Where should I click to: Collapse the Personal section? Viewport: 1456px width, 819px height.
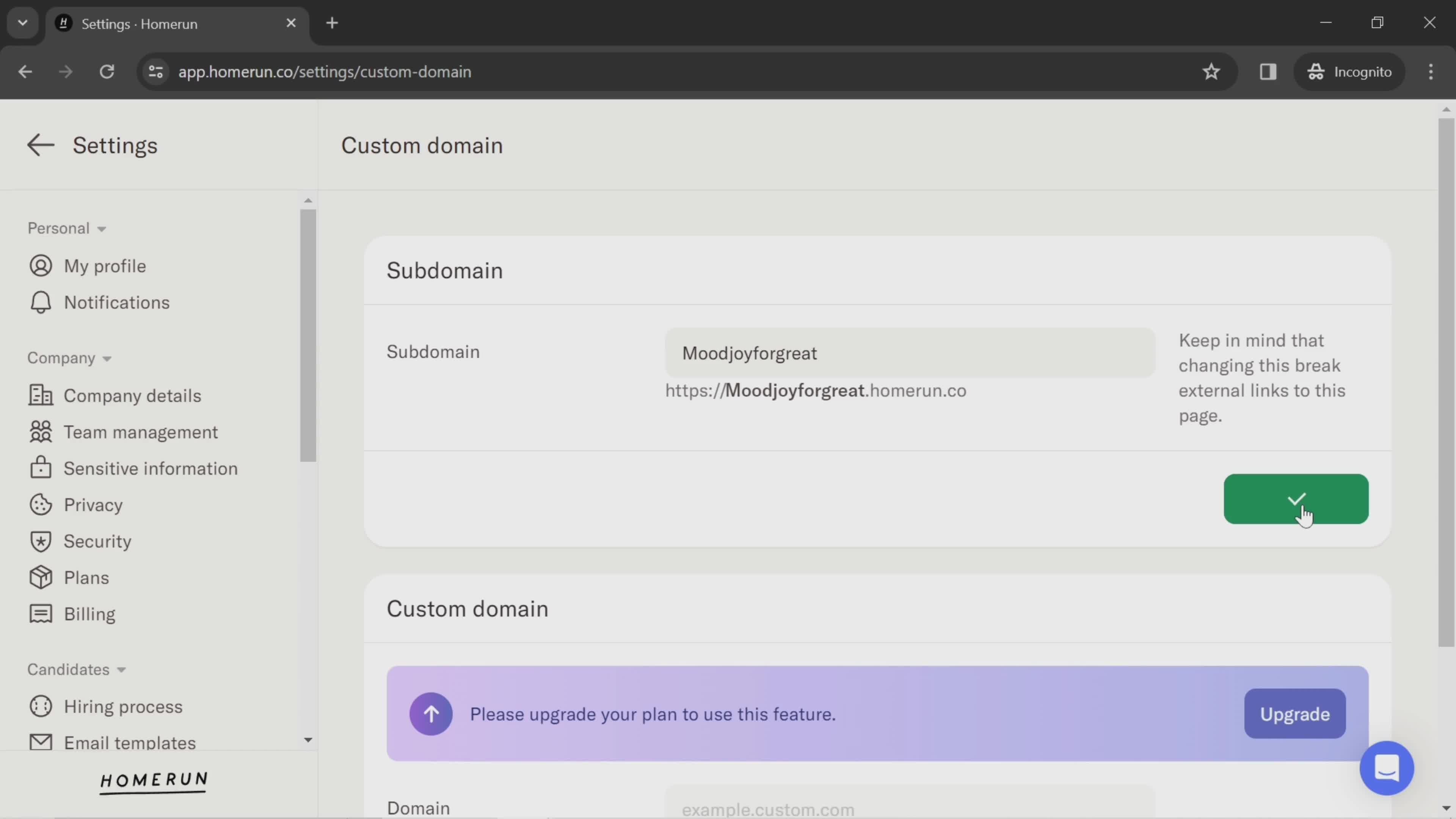tap(67, 228)
